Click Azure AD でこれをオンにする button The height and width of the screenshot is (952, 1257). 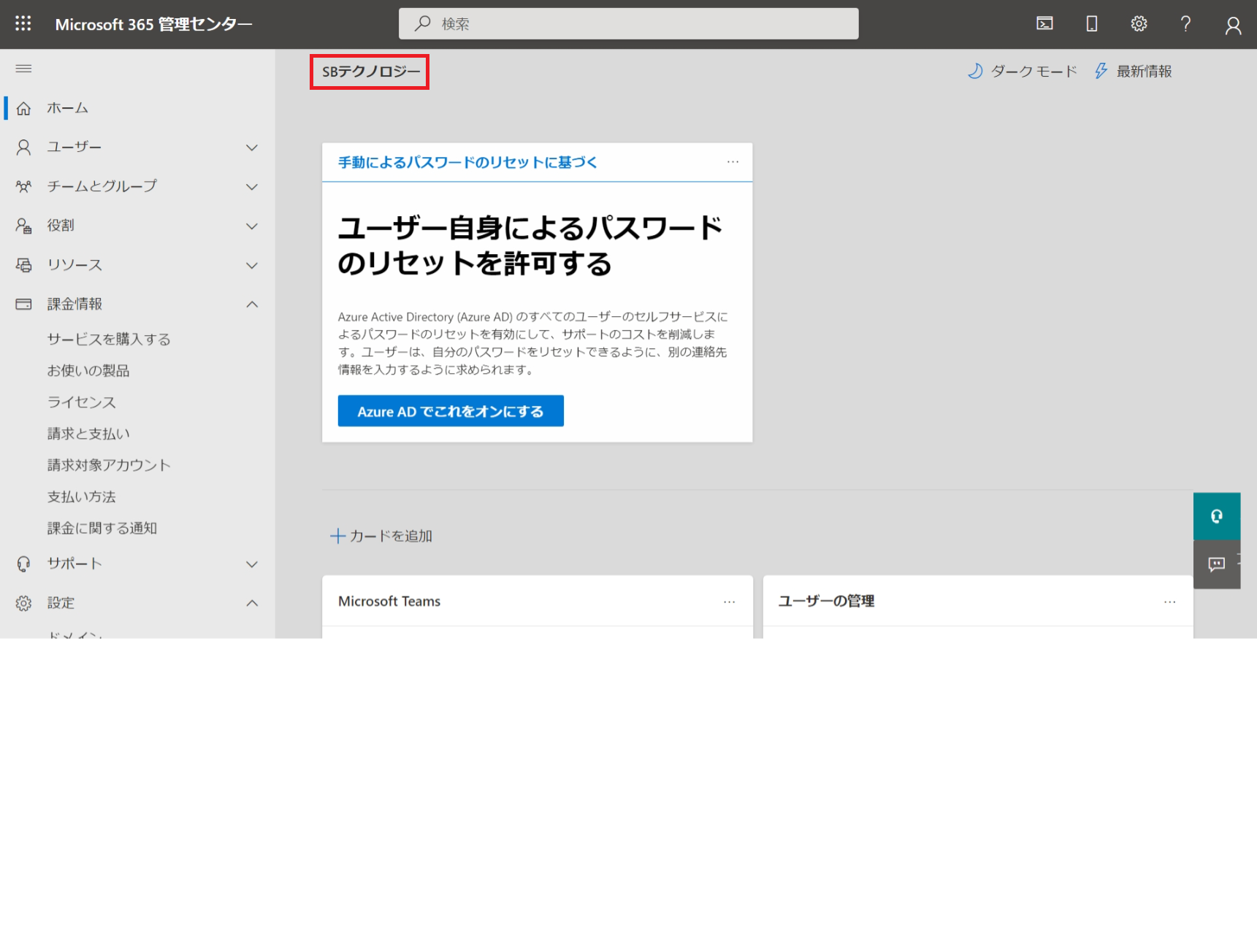click(x=451, y=411)
